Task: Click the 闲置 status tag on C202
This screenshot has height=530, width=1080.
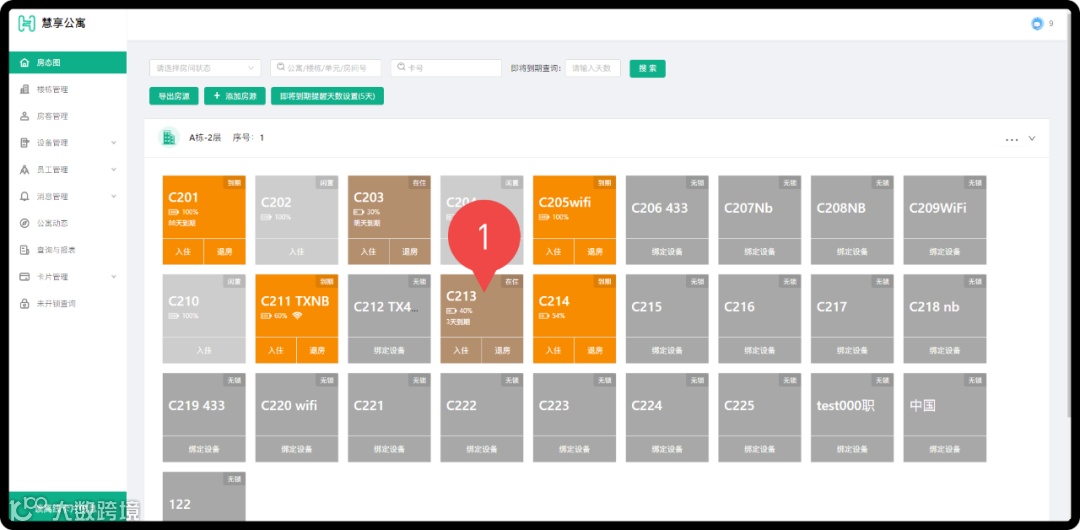Action: [x=326, y=183]
